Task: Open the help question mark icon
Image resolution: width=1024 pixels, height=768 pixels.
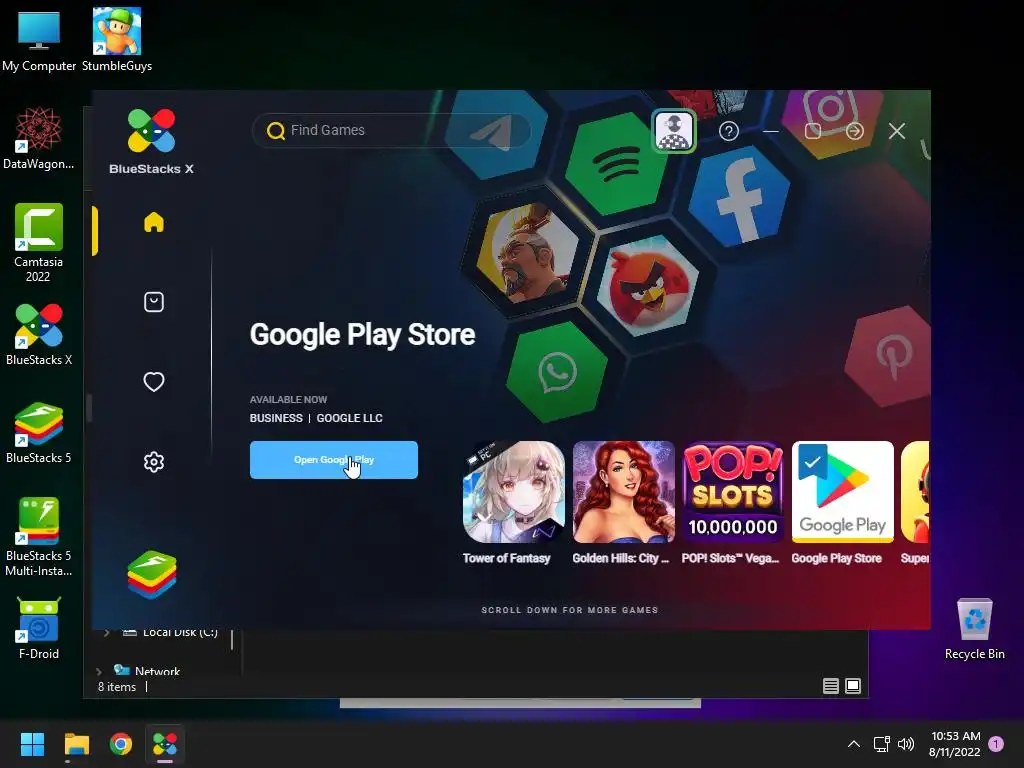Action: (729, 131)
